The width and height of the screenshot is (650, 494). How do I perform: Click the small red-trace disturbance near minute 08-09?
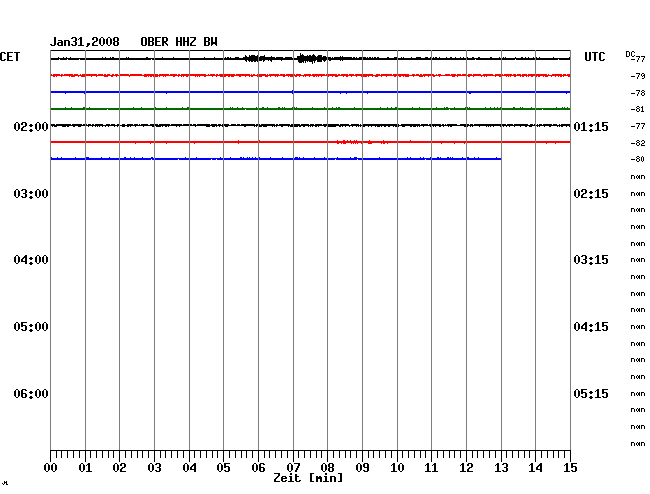[x=361, y=142]
